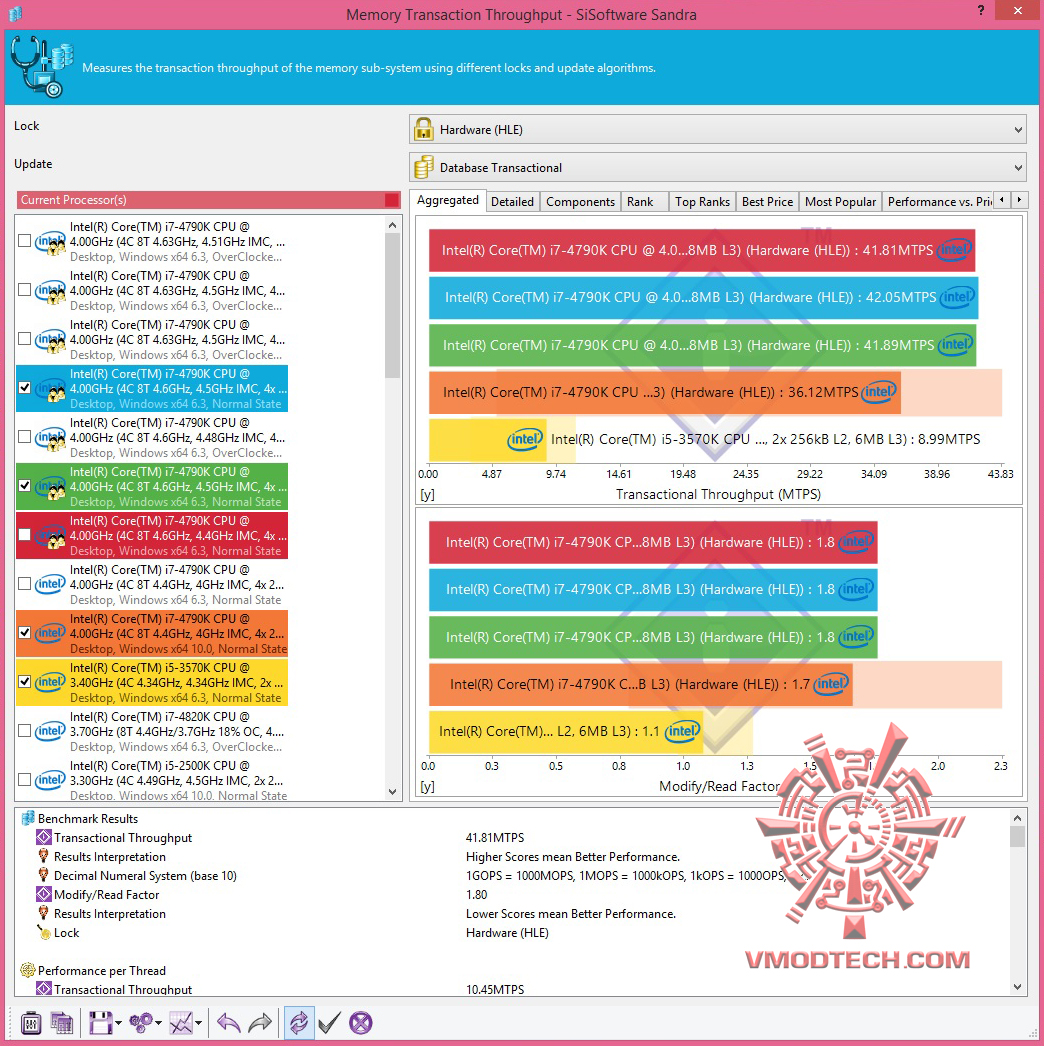
Task: Click the Modify/Read Factor diamond icon
Action: tap(44, 895)
